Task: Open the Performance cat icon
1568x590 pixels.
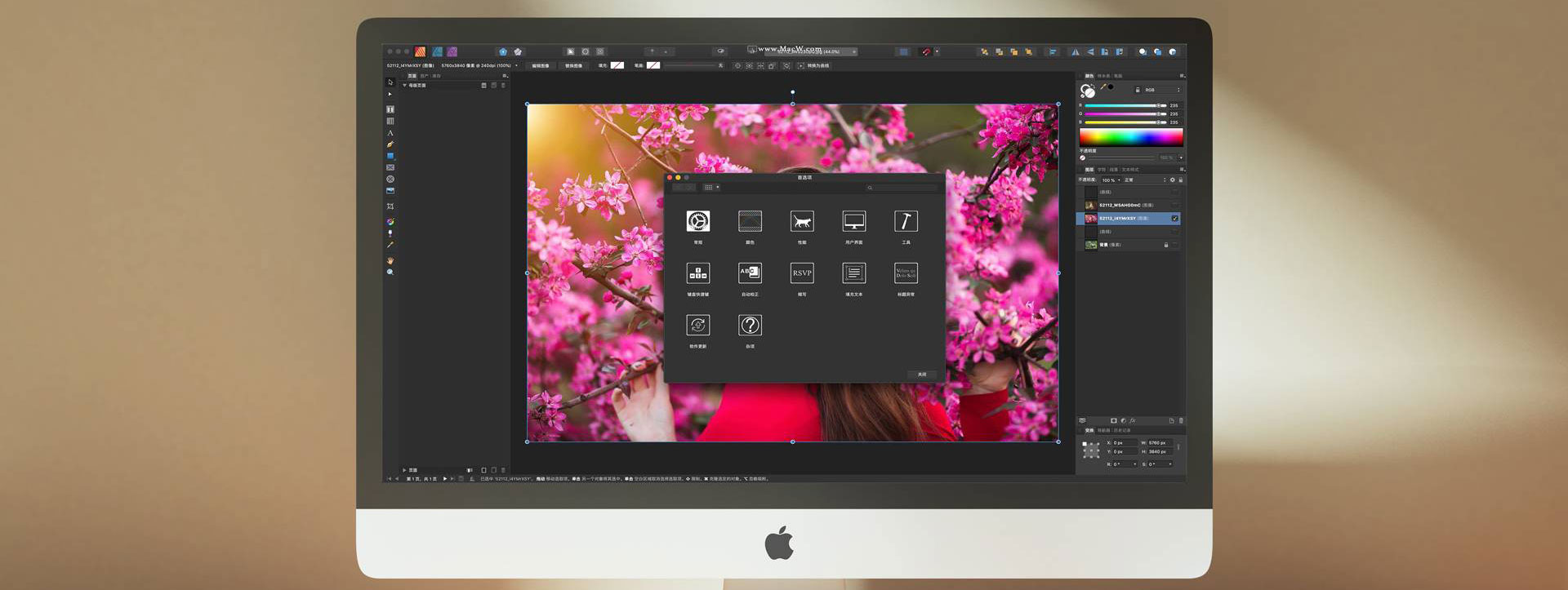Action: pyautogui.click(x=802, y=221)
